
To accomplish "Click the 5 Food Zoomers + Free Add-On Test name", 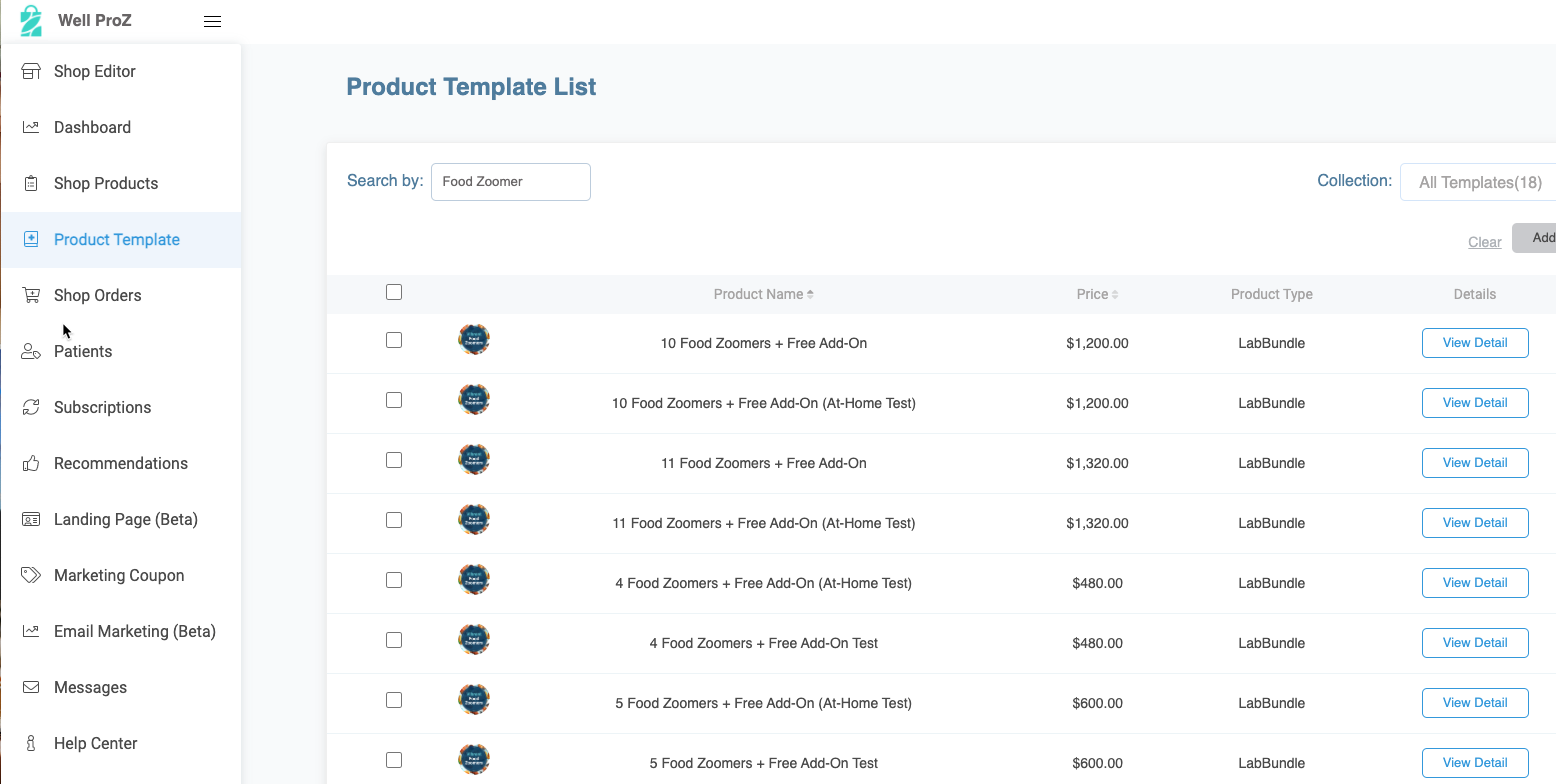I will coord(764,763).
